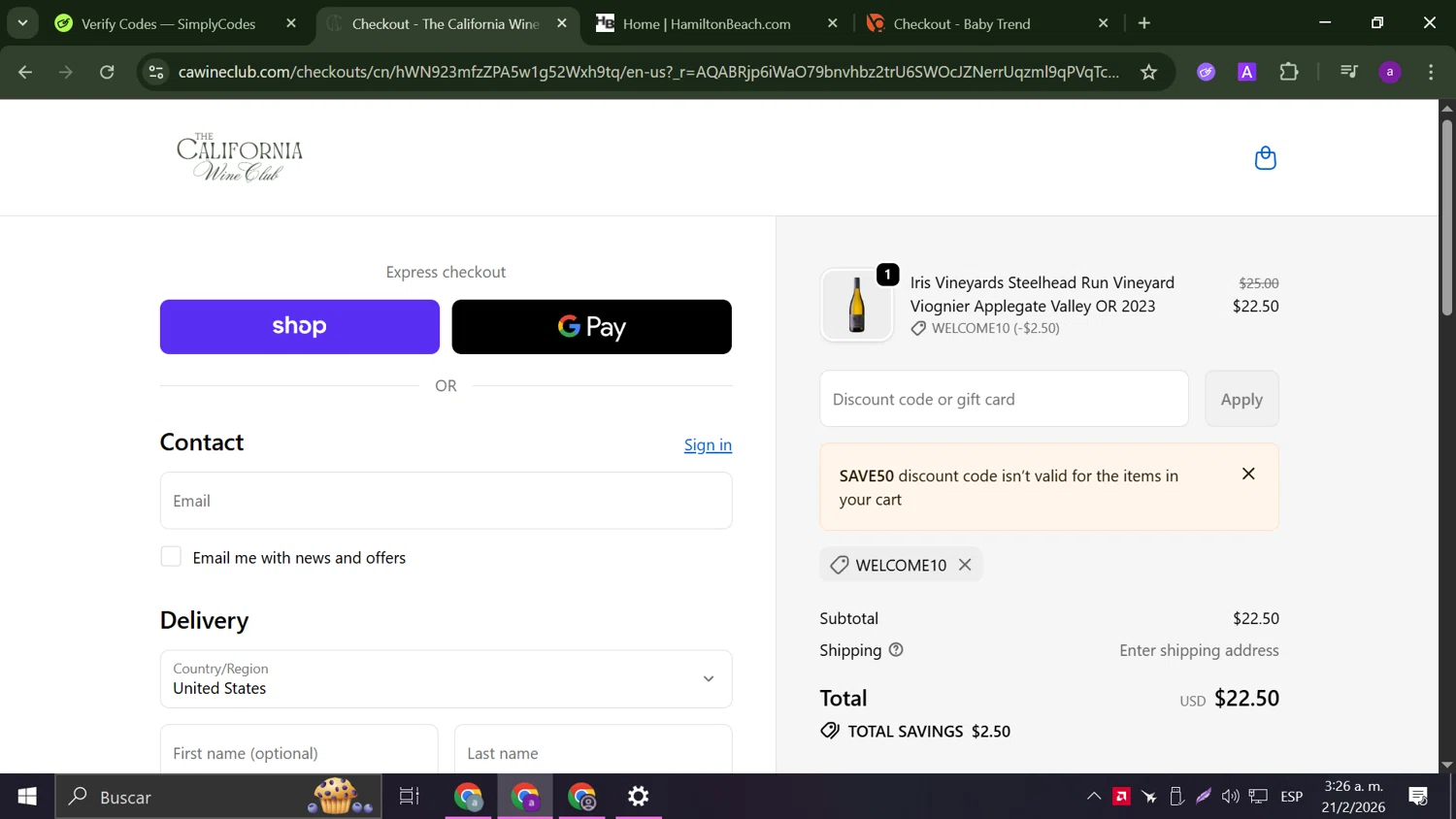
Task: Pay with Shop Pay express button
Action: click(x=299, y=327)
